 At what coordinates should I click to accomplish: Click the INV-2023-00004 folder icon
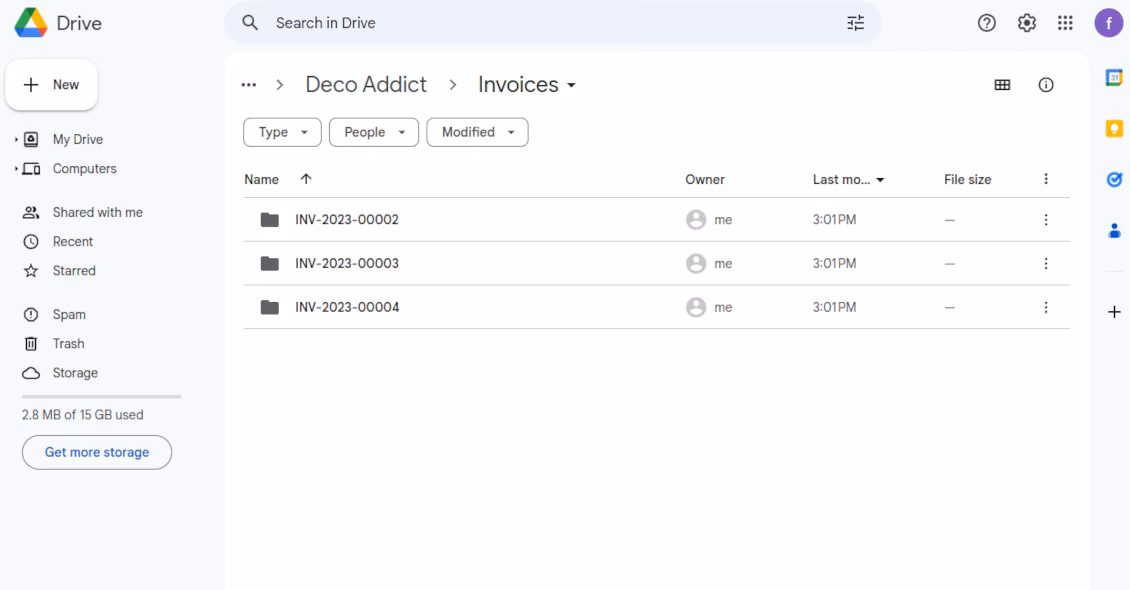270,308
